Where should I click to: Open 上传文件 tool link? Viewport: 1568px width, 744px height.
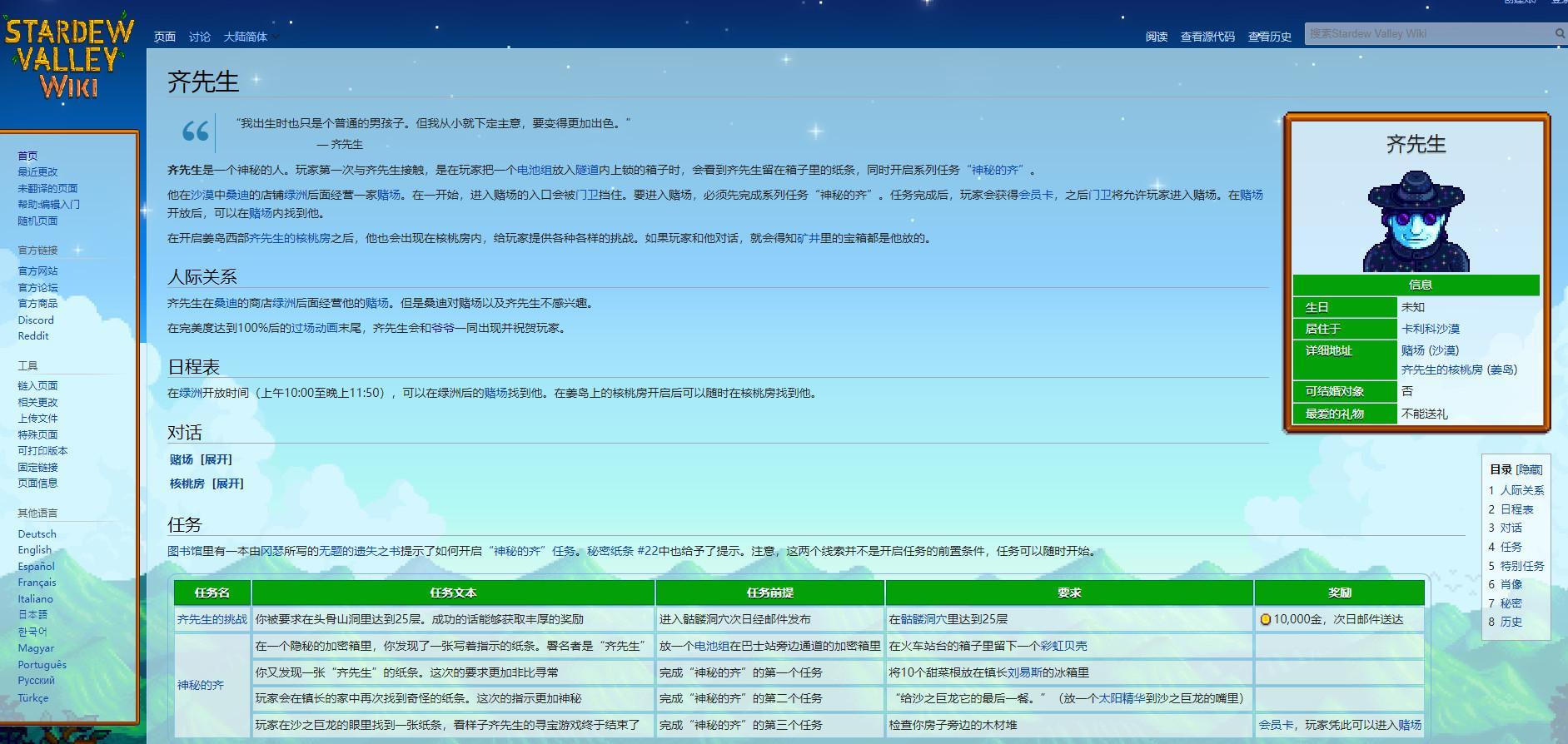click(37, 418)
